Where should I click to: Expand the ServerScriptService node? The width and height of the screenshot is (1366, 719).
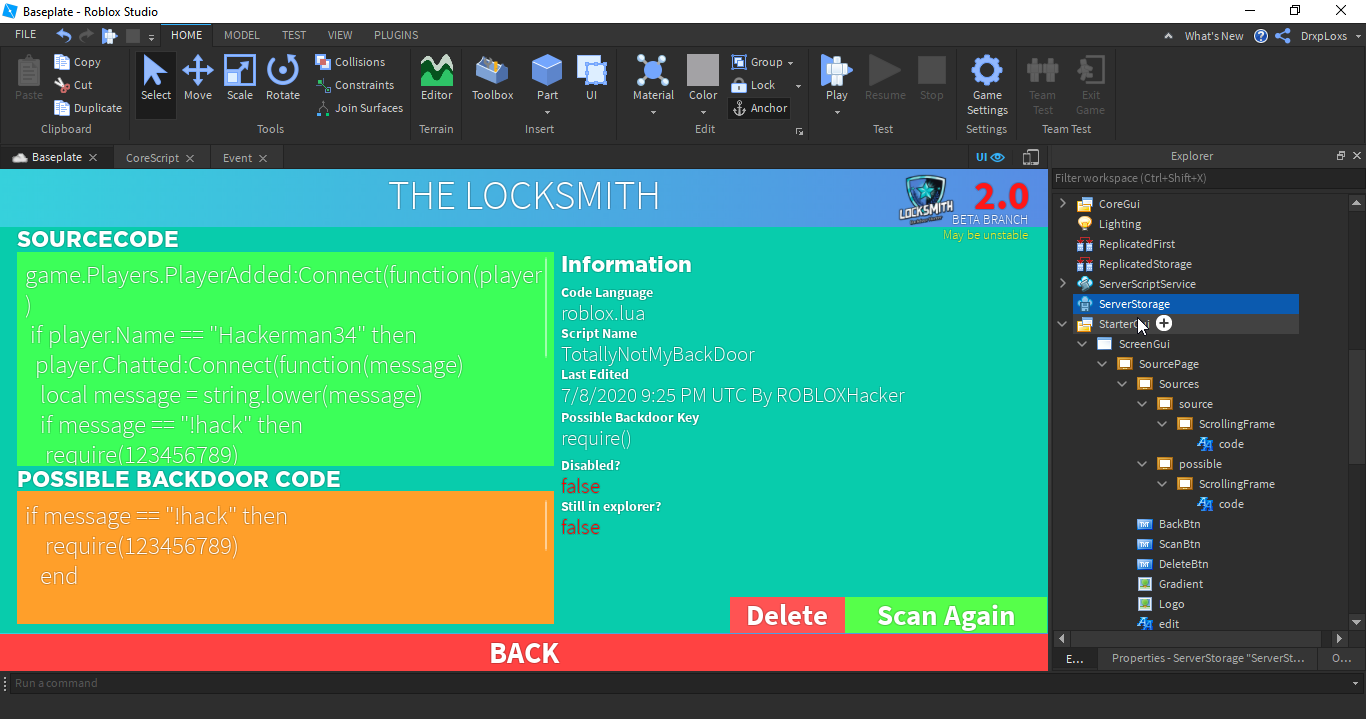click(1063, 284)
